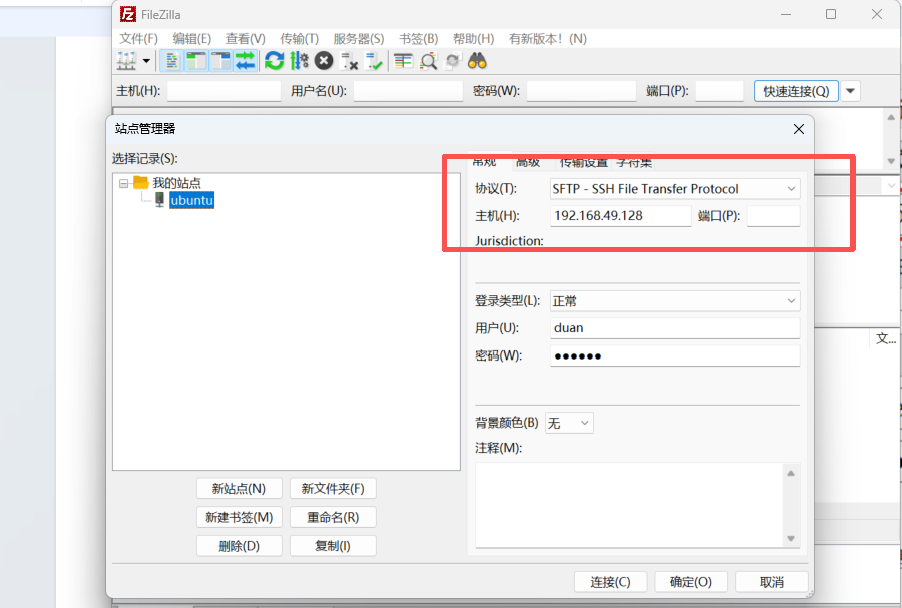Edit the host field 192.168.49.128
902x608 pixels.
(x=620, y=216)
